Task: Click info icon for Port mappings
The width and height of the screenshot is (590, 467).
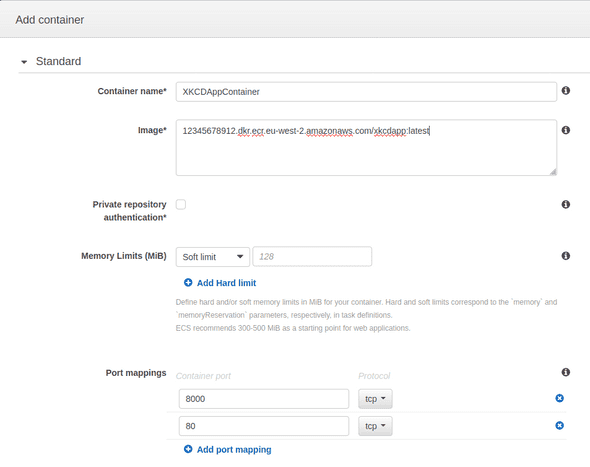Action: [x=566, y=372]
